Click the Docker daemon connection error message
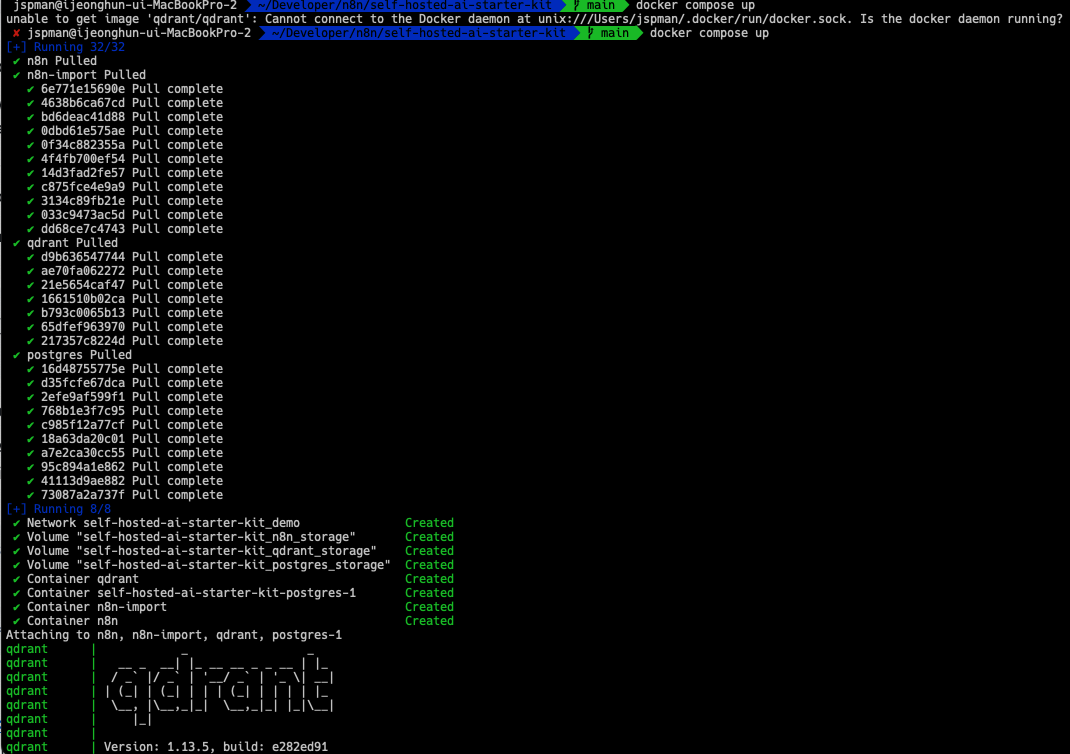The image size is (1070, 754). tap(534, 19)
